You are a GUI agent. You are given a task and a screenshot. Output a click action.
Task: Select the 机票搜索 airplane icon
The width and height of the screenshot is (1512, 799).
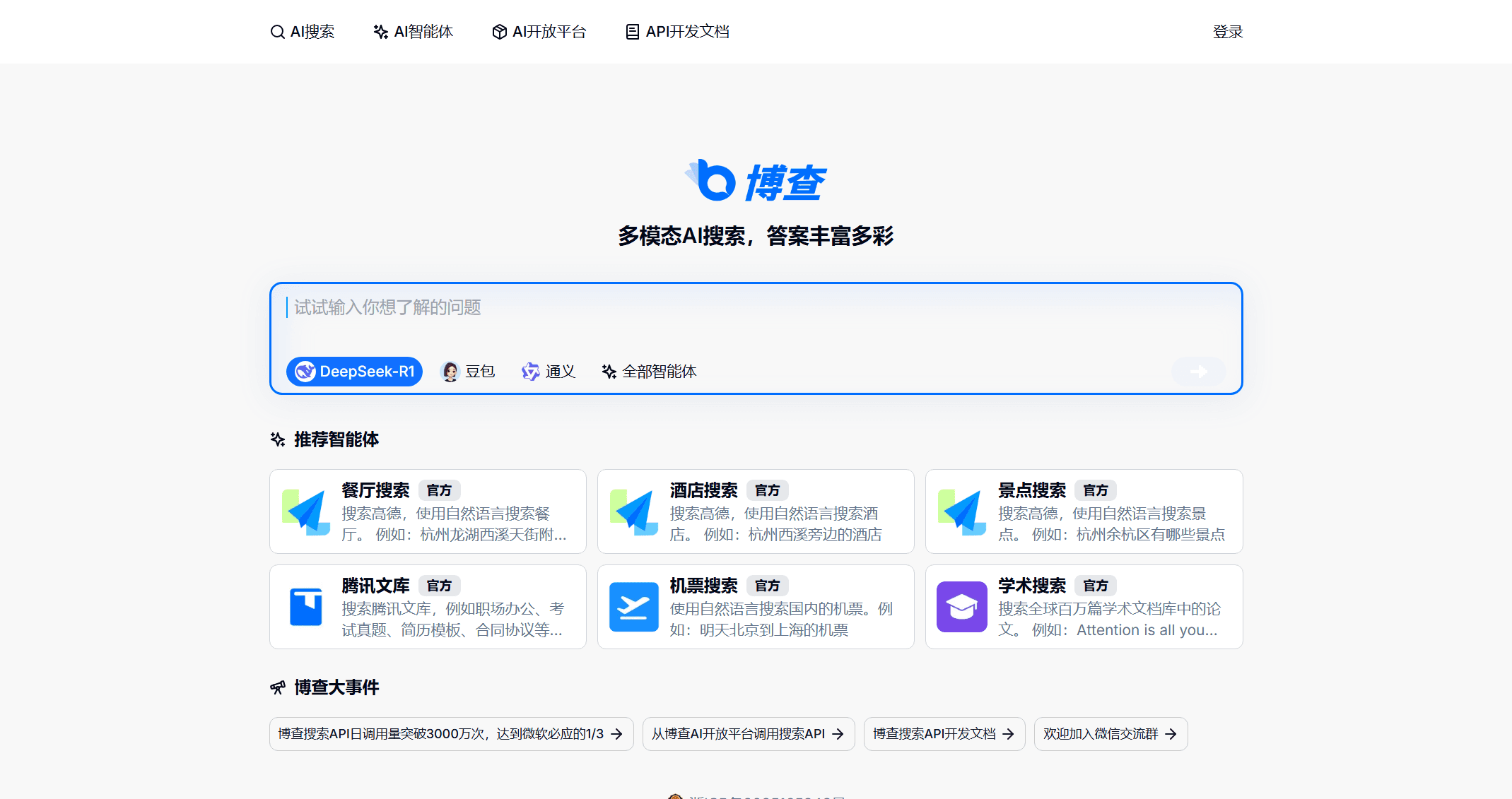634,606
